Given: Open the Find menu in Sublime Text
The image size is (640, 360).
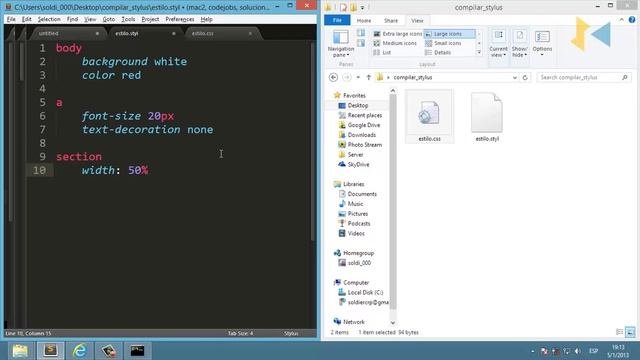Looking at the screenshot, I should [72, 19].
